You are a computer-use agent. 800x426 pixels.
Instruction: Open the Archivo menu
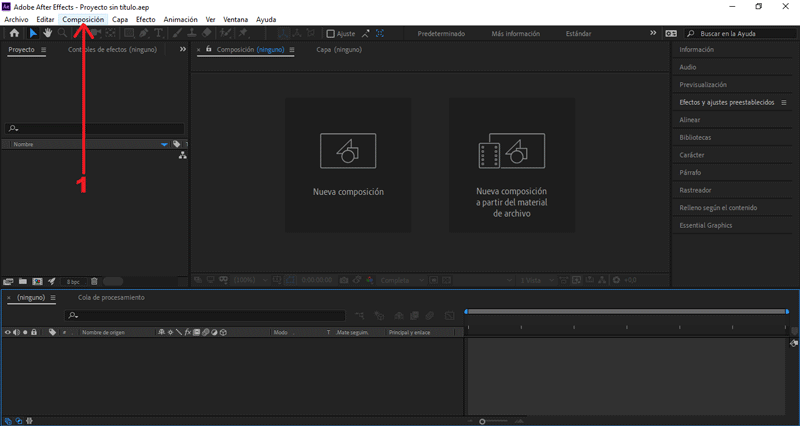click(x=16, y=19)
